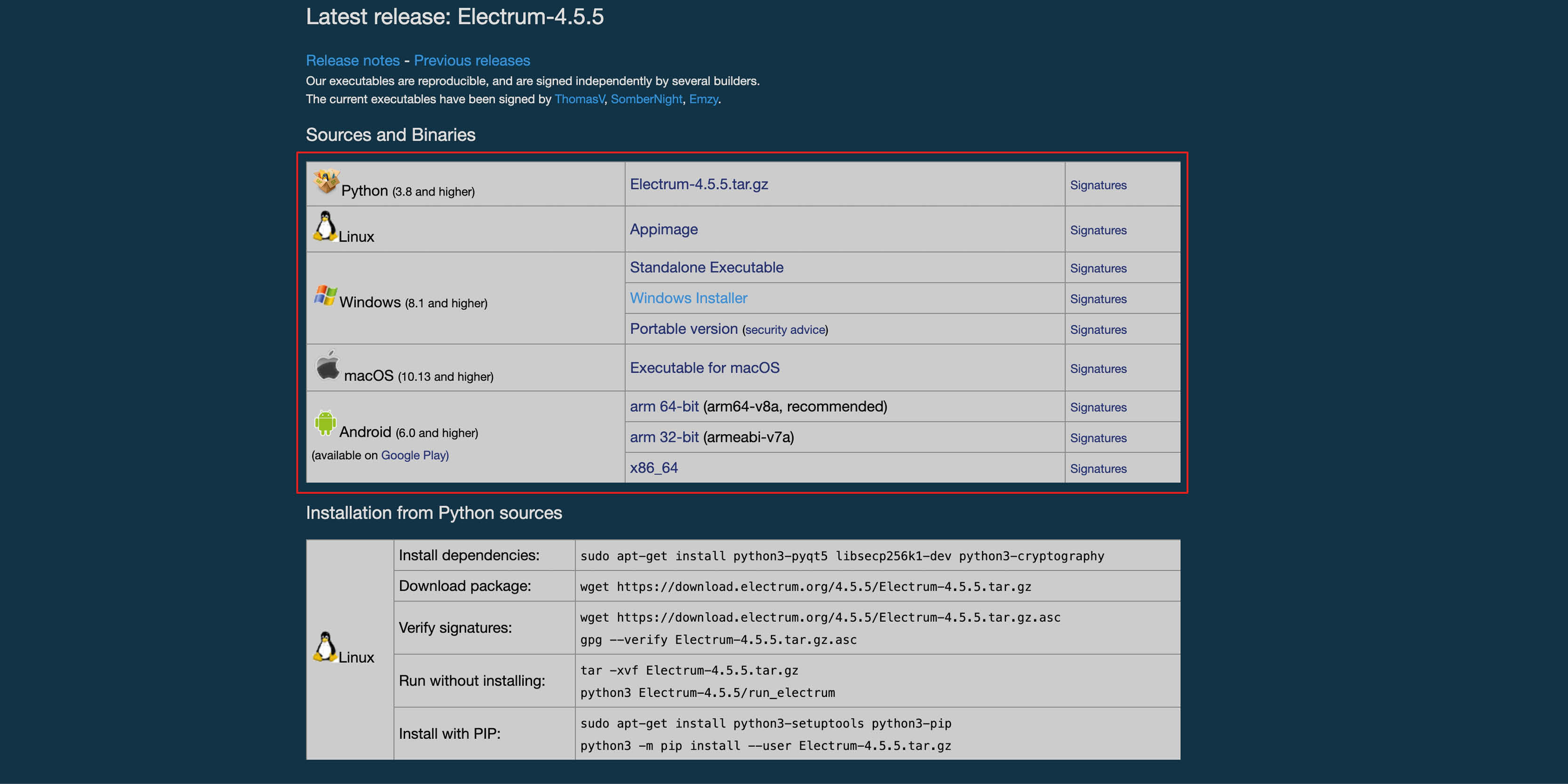Open Signatures for arm 32-bit build

coord(1098,438)
